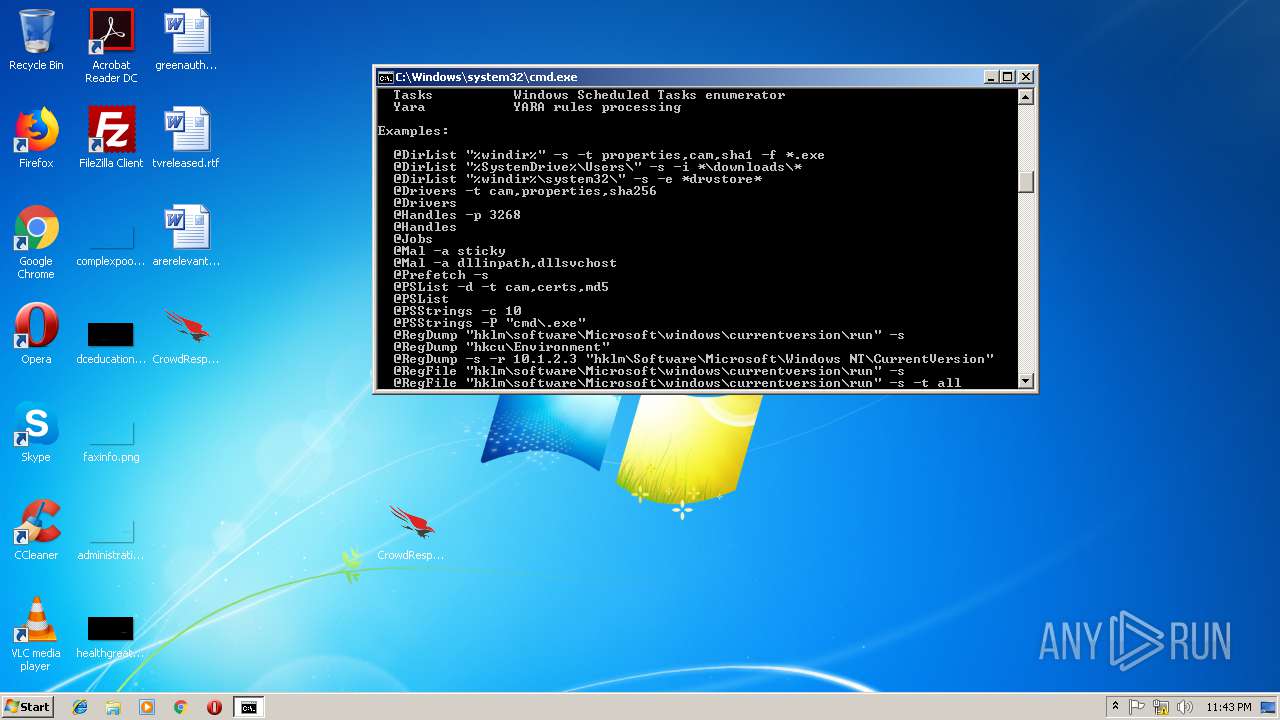Open network status tray icon

[x=1161, y=707]
